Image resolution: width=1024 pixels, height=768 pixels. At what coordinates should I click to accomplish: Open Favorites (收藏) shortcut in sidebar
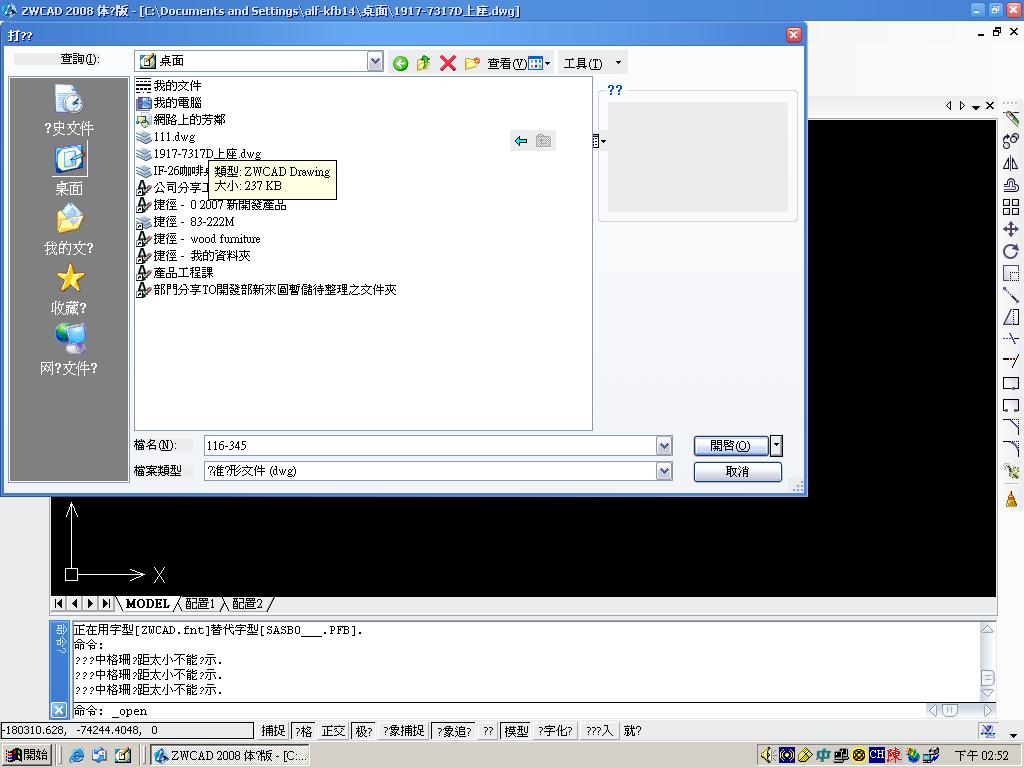[69, 289]
